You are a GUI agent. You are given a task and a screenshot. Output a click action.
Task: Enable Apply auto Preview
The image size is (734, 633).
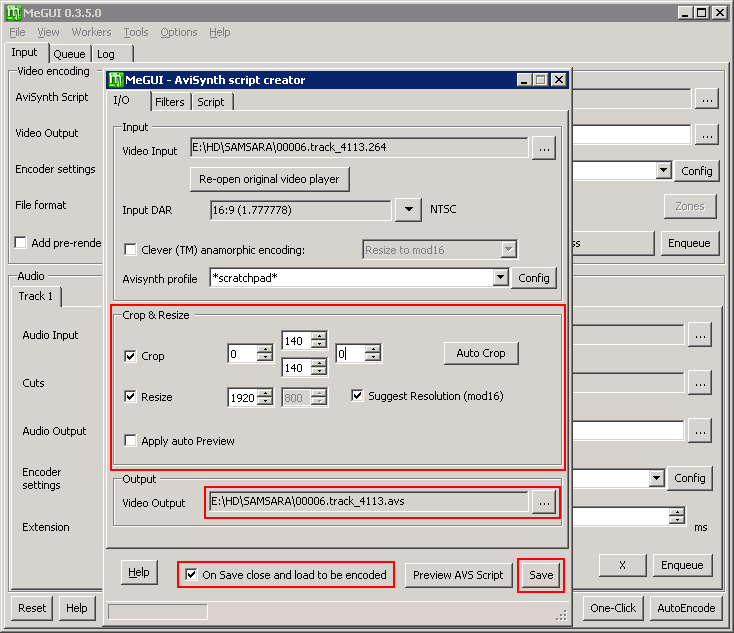click(131, 440)
